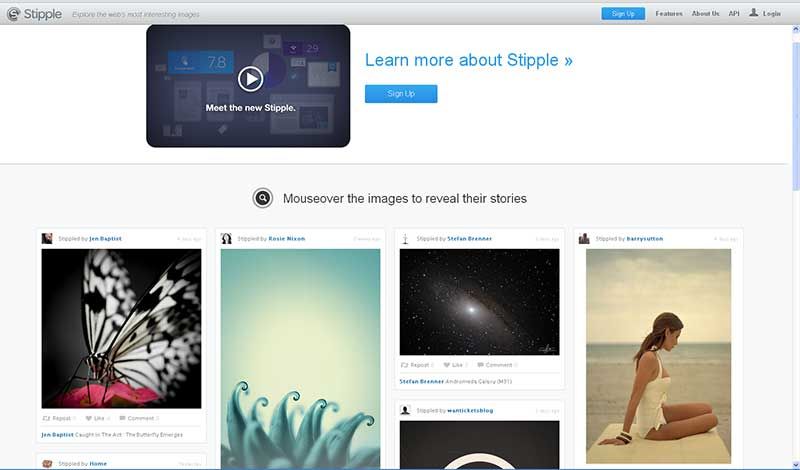
Task: Click Stefan Brenner's avatar icon
Action: [x=405, y=238]
